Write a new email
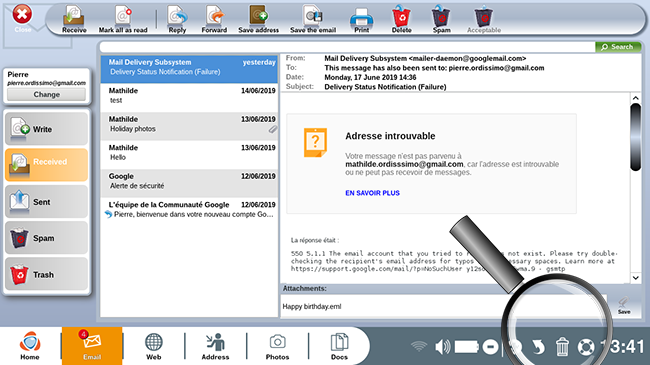The height and width of the screenshot is (365, 650). tap(46, 129)
